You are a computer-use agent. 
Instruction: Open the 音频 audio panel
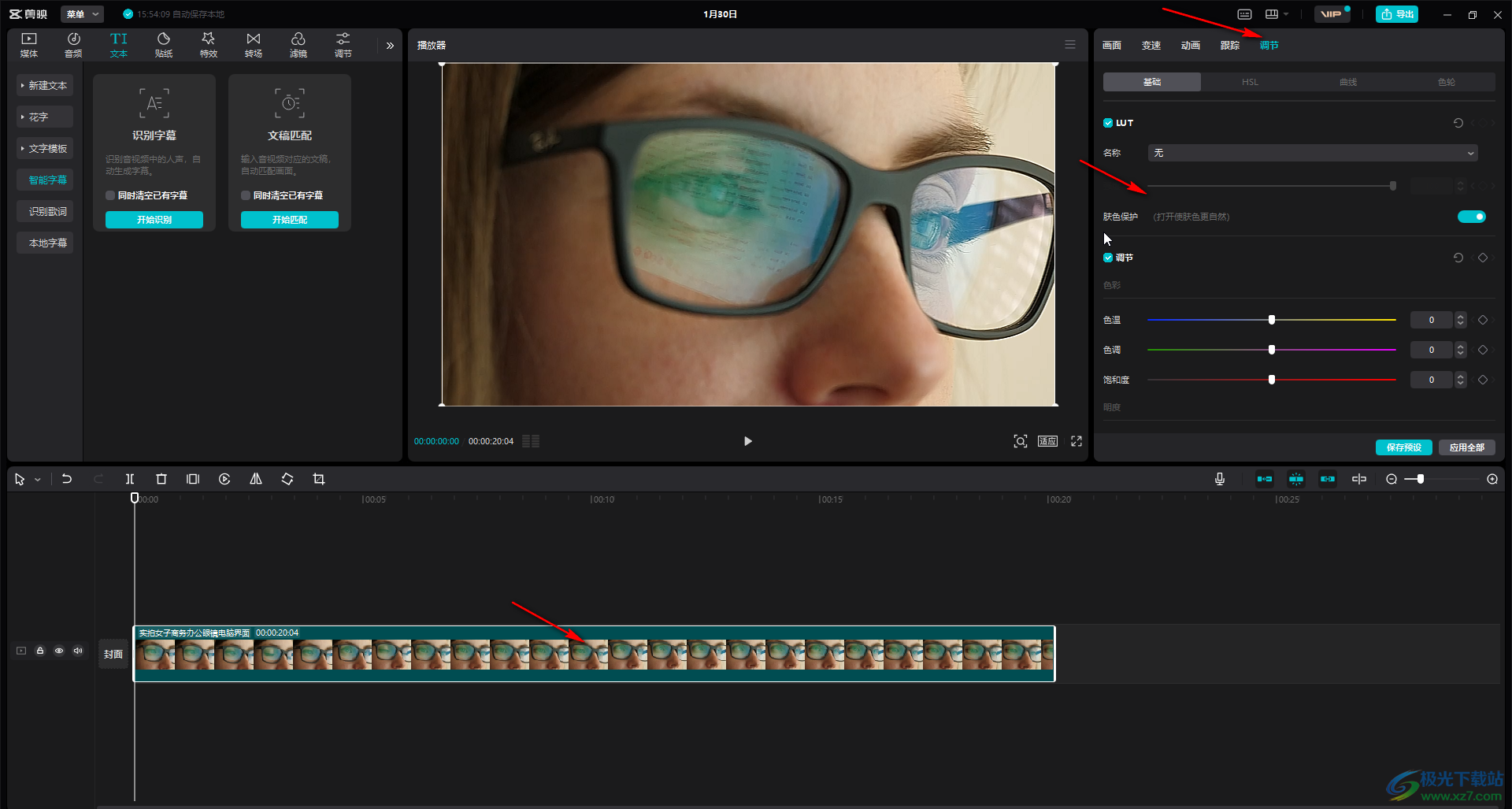(x=73, y=45)
